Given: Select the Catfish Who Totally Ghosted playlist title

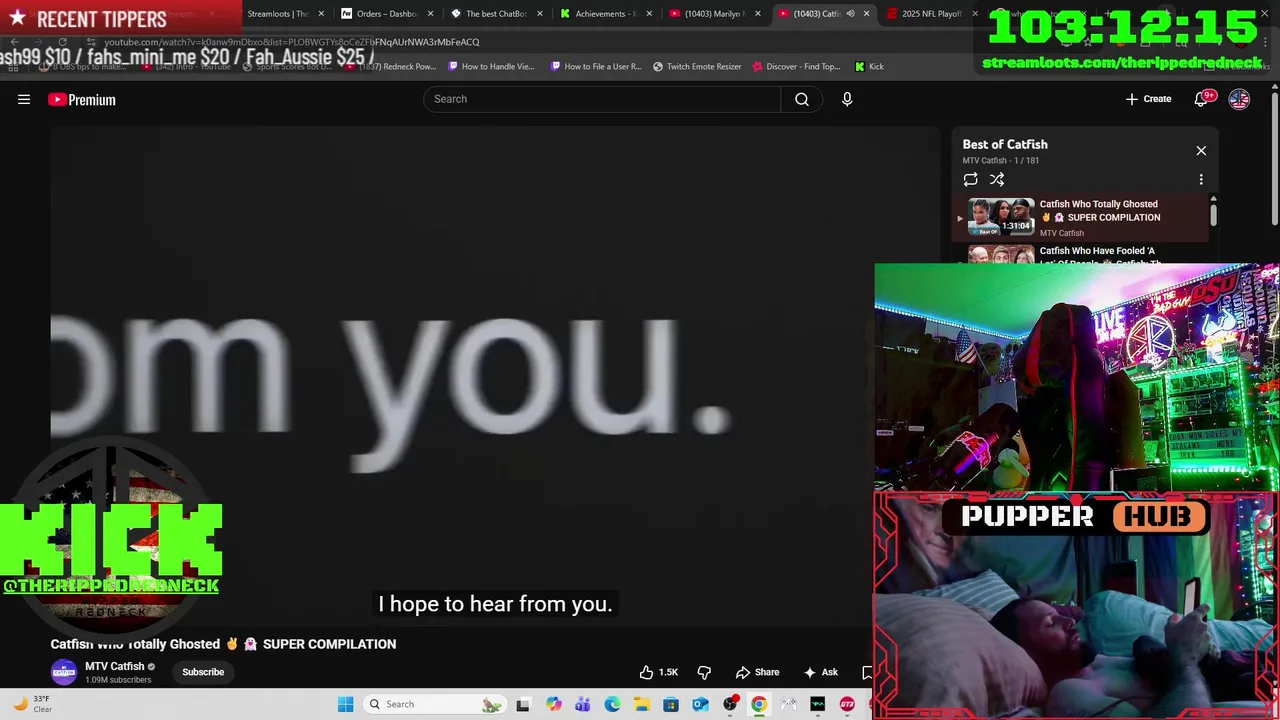Looking at the screenshot, I should (1100, 211).
